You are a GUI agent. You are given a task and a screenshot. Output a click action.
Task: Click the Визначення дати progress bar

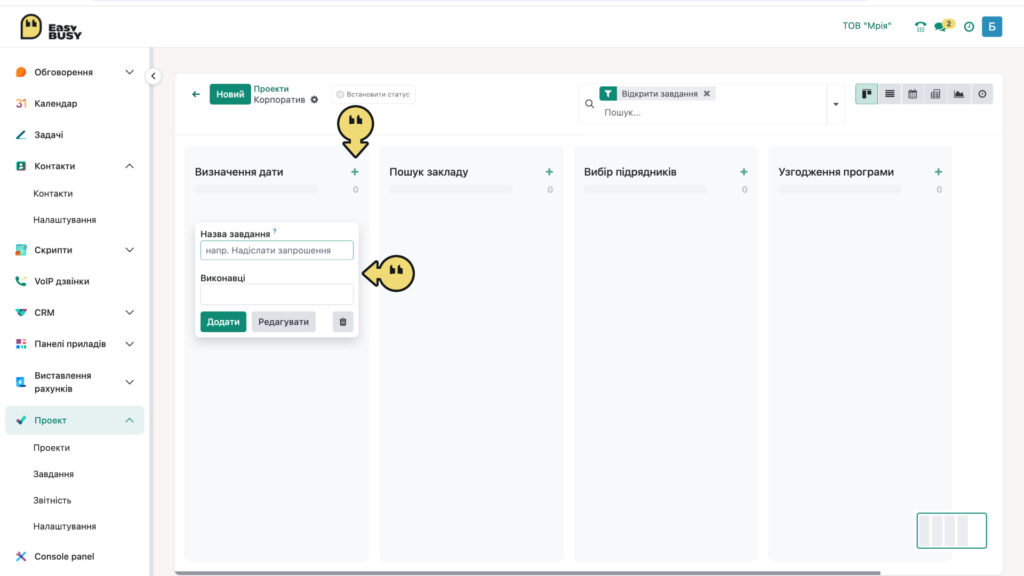click(256, 189)
